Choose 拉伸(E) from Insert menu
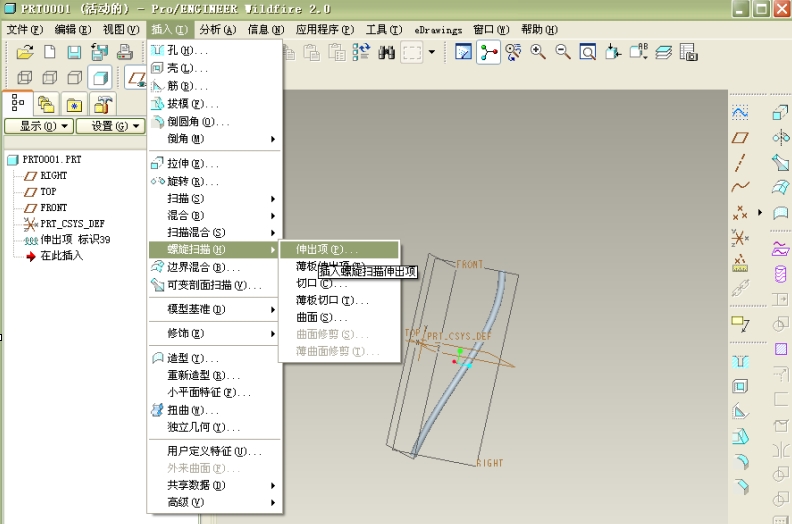The width and height of the screenshot is (792, 524). coord(214,164)
